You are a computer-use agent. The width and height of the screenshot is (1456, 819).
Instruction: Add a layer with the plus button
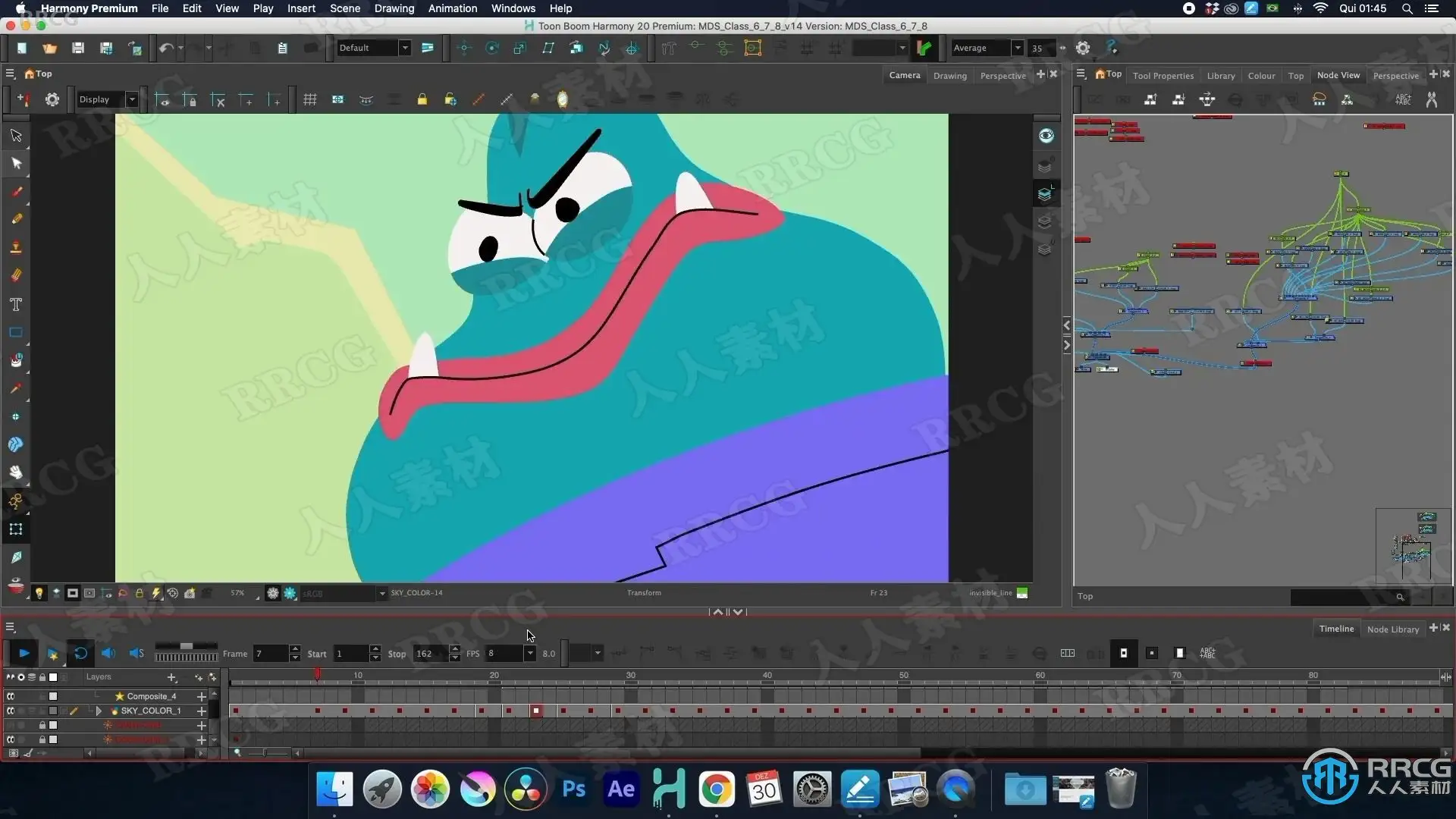click(x=172, y=677)
